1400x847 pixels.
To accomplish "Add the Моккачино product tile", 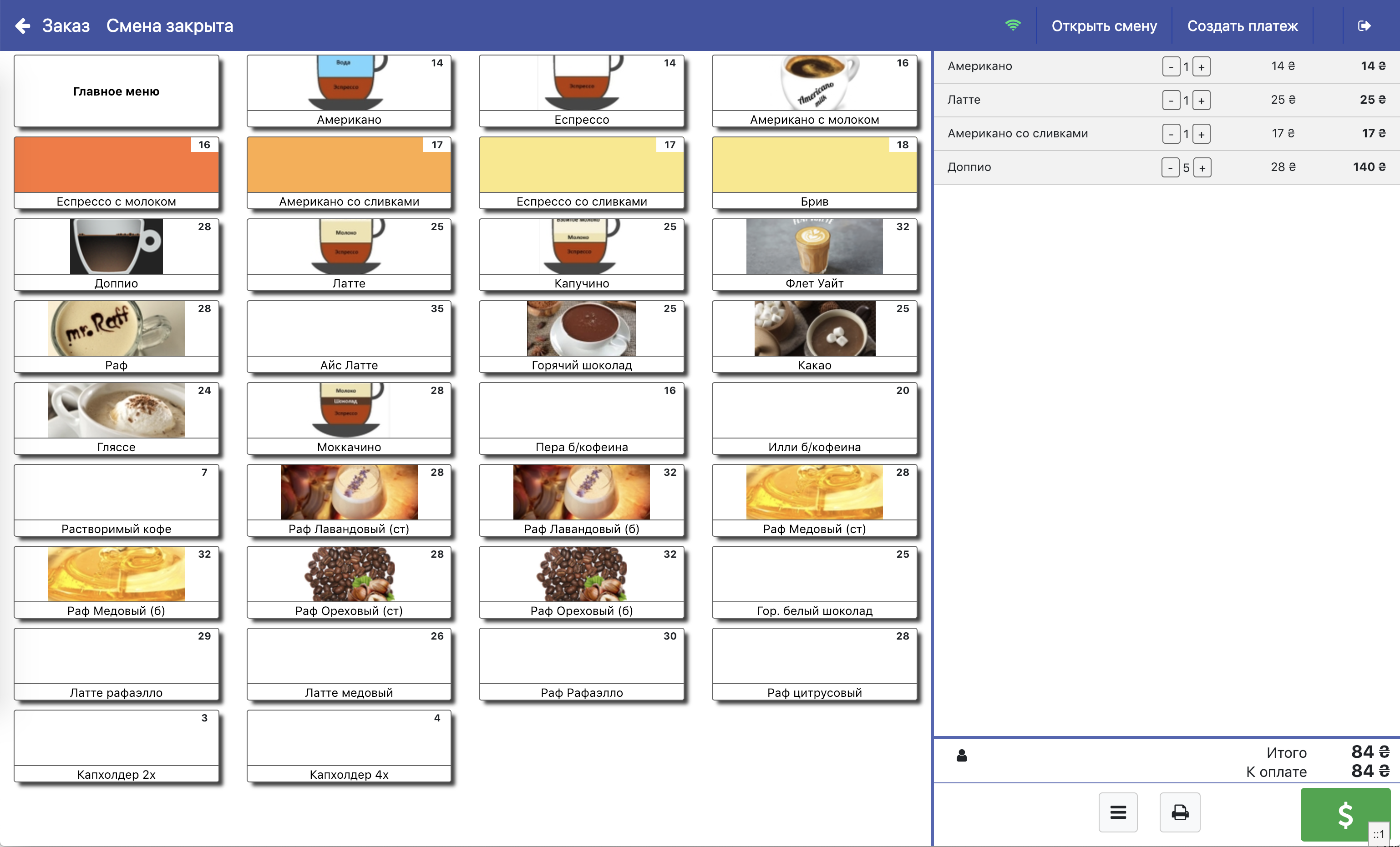I will [349, 418].
